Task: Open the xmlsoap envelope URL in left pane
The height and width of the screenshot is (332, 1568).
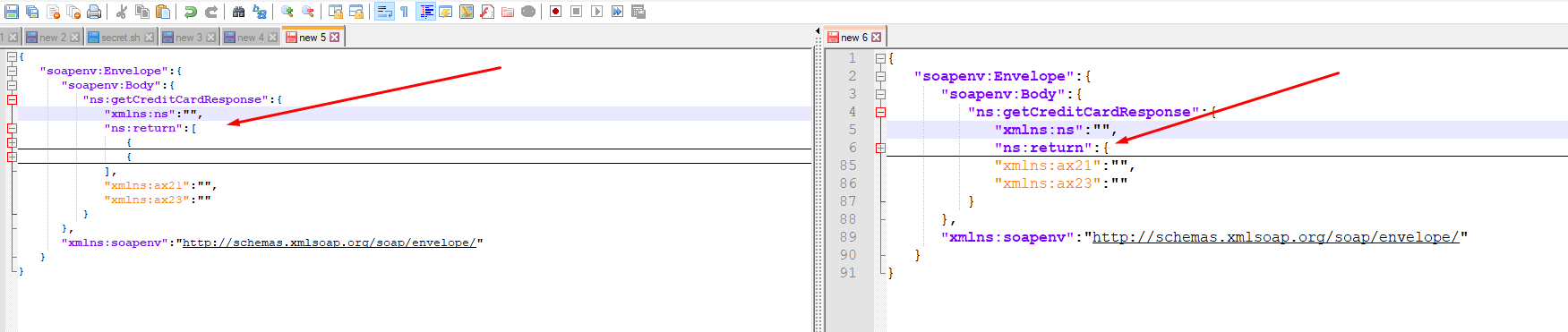Action: [330, 243]
